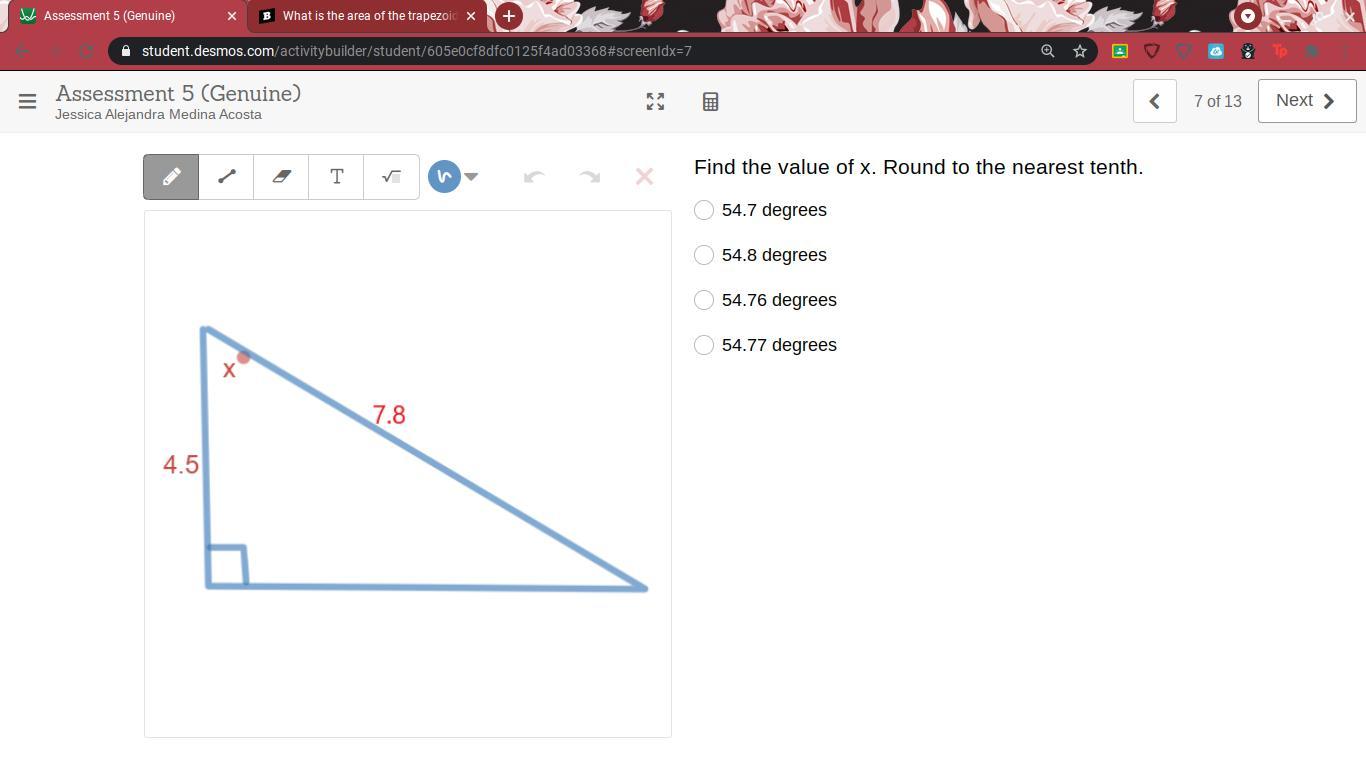Reload the page
1366x768 pixels.
87,51
